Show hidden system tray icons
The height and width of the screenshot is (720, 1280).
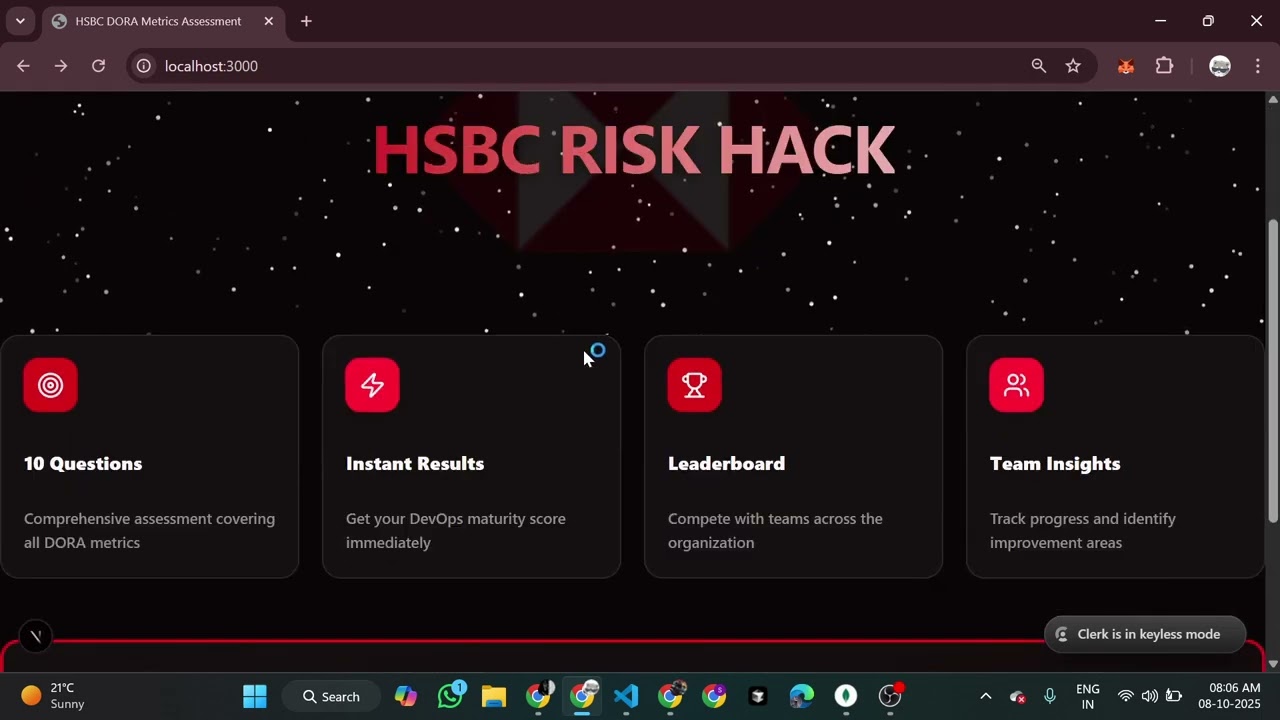pyautogui.click(x=985, y=696)
